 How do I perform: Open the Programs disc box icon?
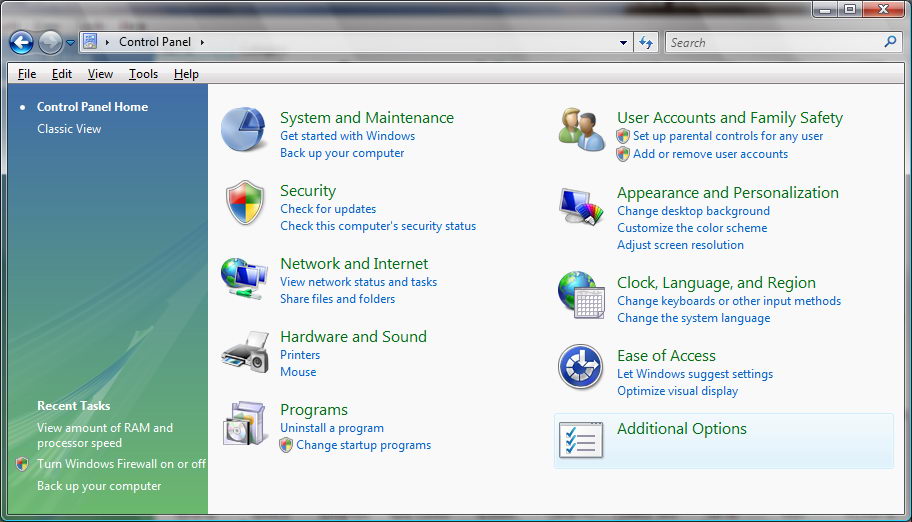245,423
